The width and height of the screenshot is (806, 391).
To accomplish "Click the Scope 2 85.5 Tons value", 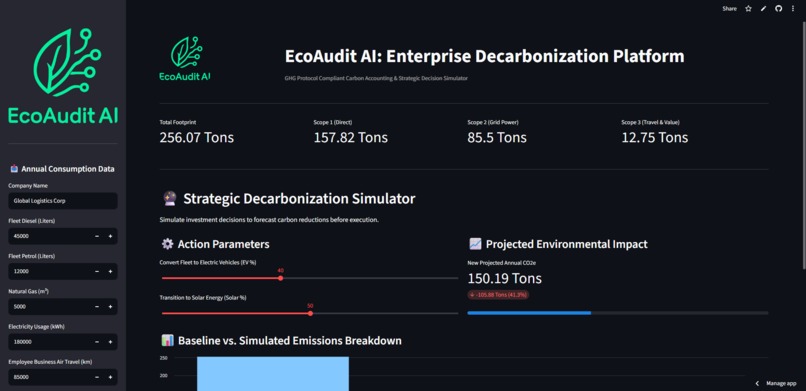I will 497,138.
